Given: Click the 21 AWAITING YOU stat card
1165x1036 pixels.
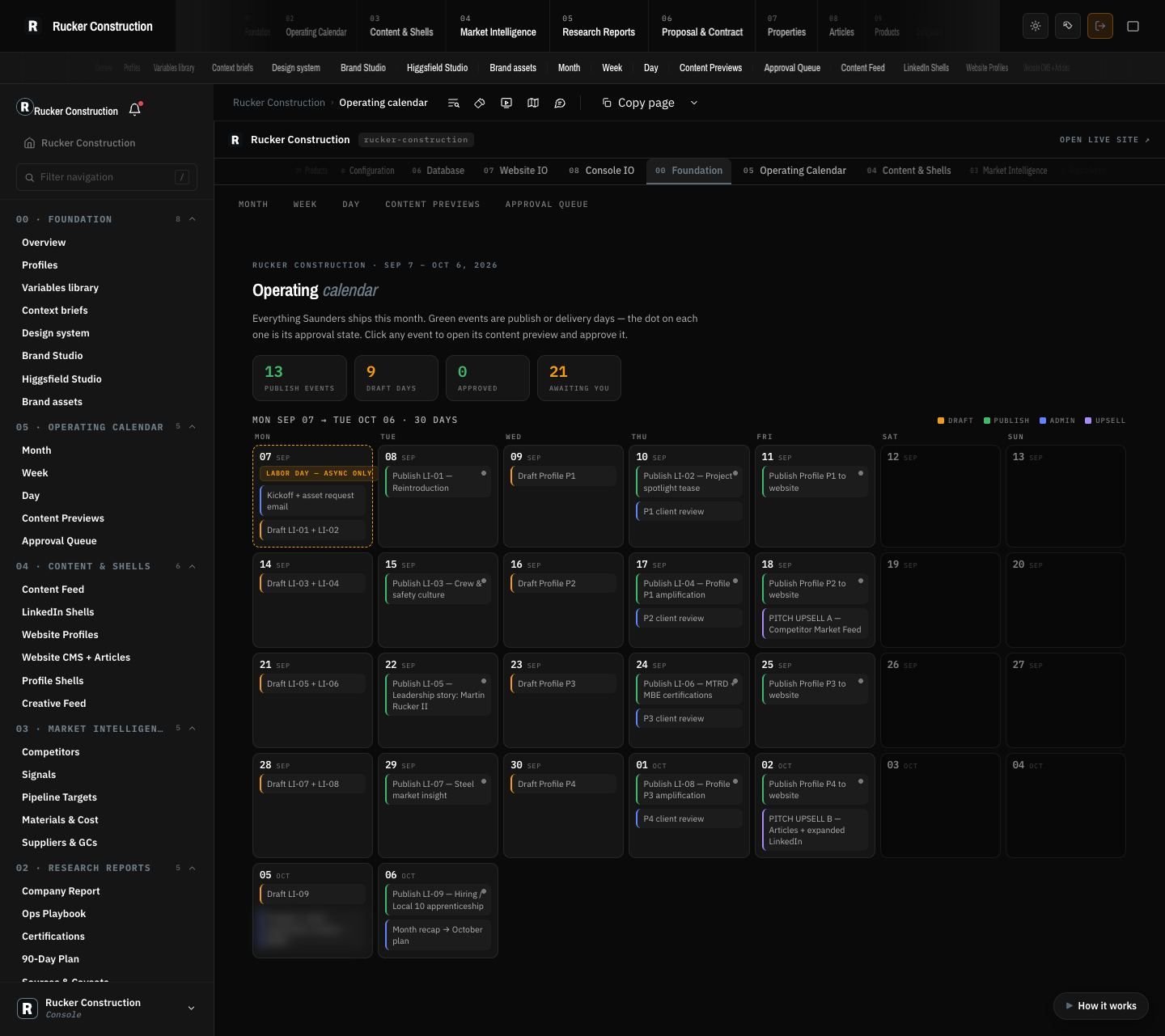Looking at the screenshot, I should [x=579, y=378].
